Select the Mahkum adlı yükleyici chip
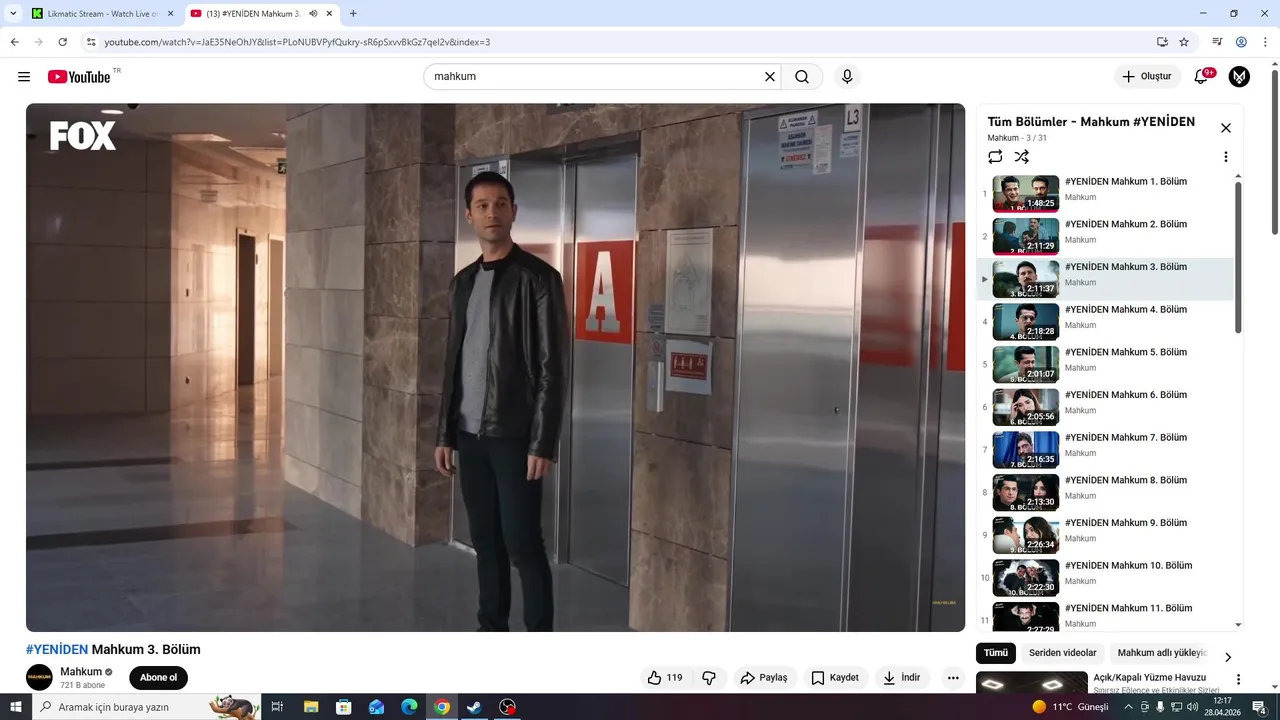The image size is (1280, 720). coord(1162,653)
